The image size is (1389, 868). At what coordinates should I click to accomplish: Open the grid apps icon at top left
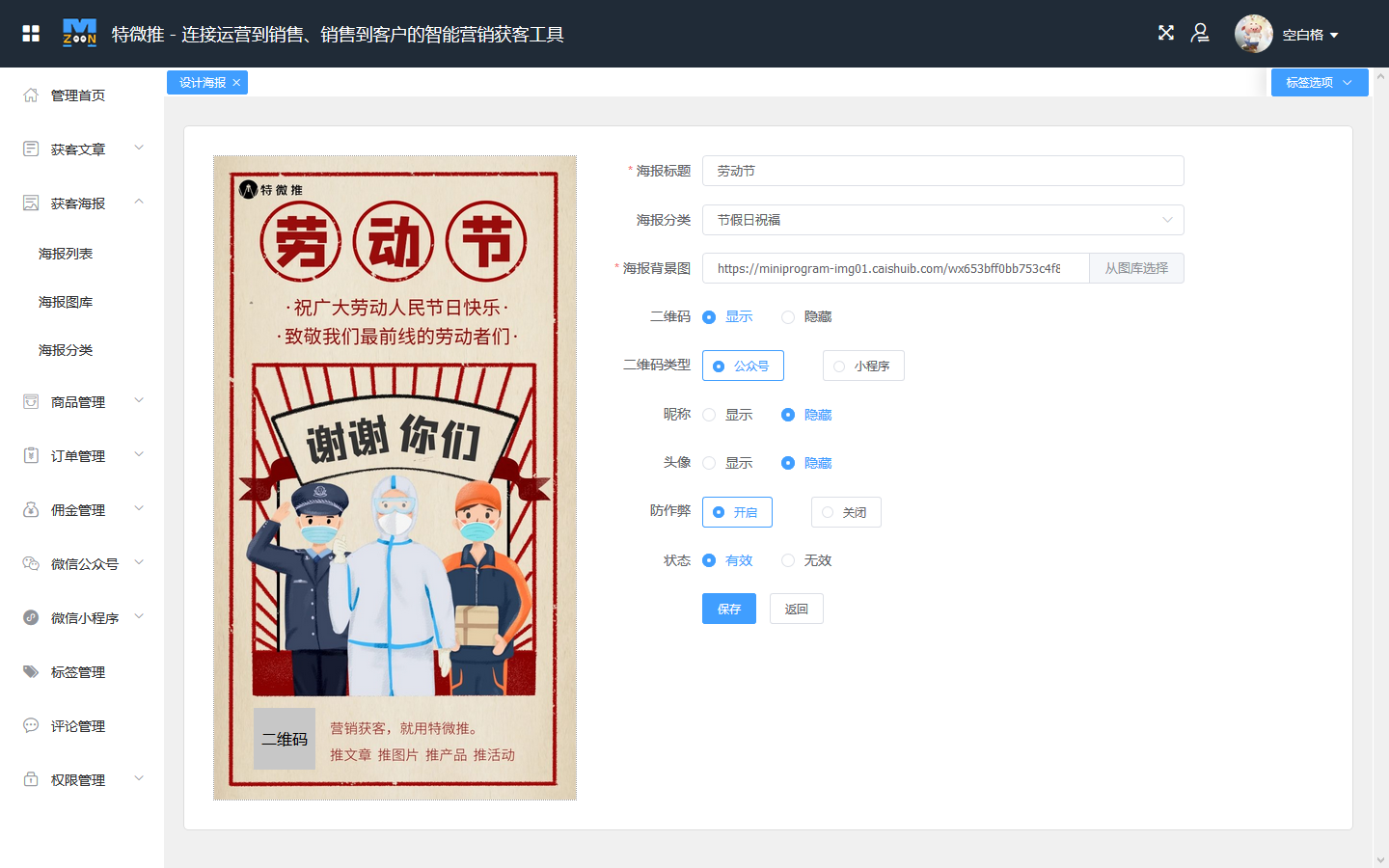(31, 32)
